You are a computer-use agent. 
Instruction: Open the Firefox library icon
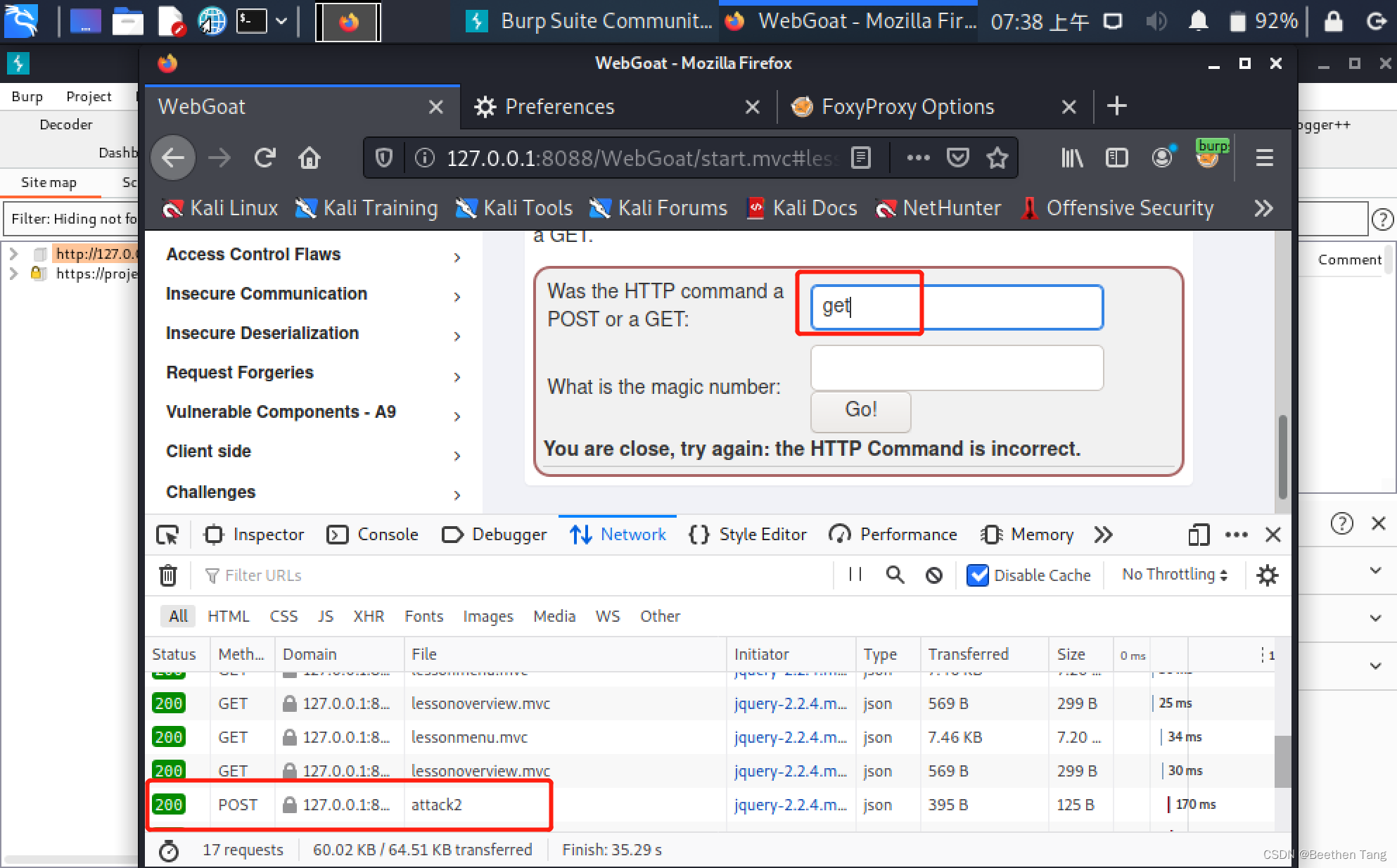[1071, 158]
